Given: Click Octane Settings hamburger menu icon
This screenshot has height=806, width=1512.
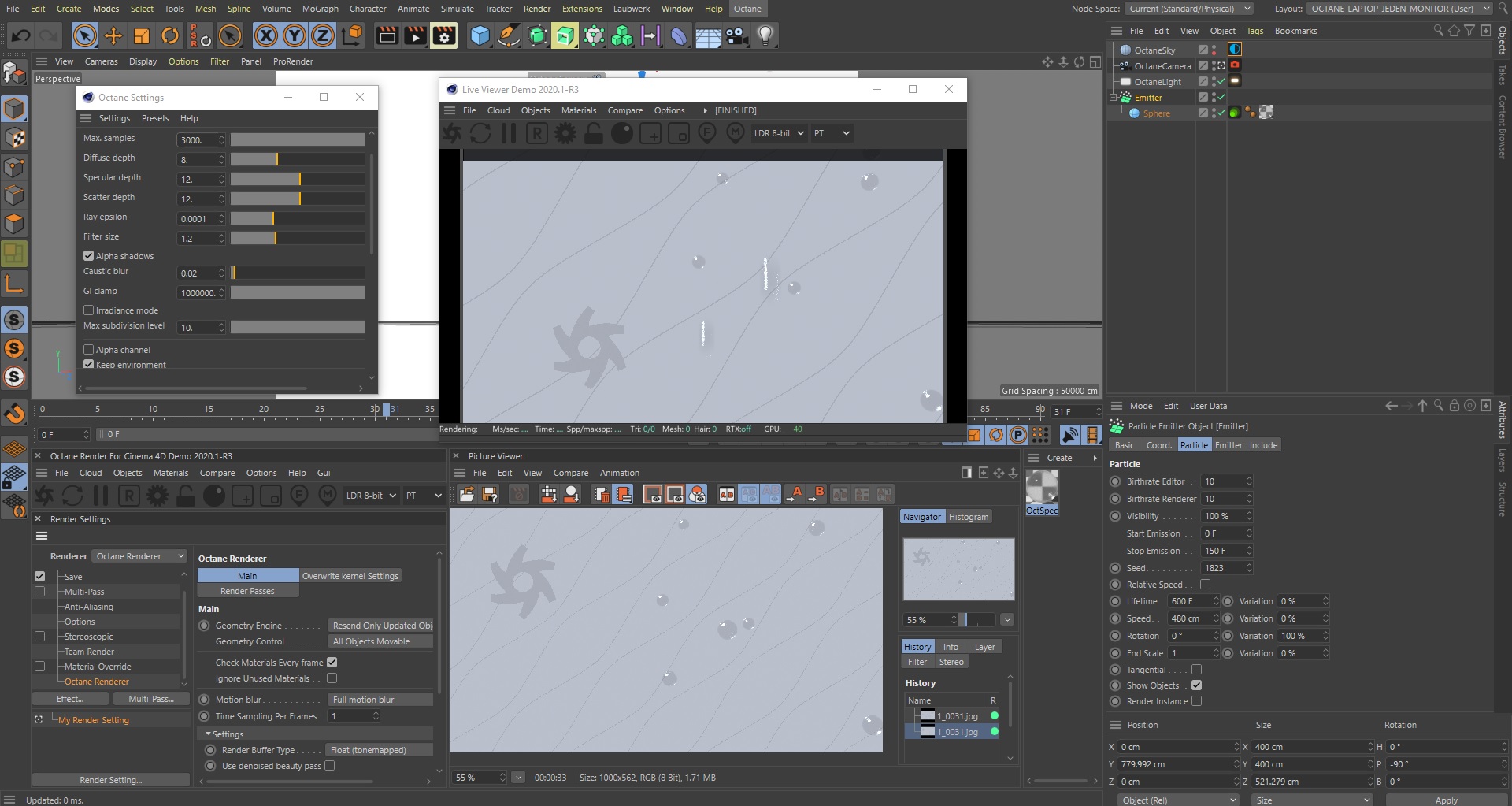Looking at the screenshot, I should (x=86, y=118).
